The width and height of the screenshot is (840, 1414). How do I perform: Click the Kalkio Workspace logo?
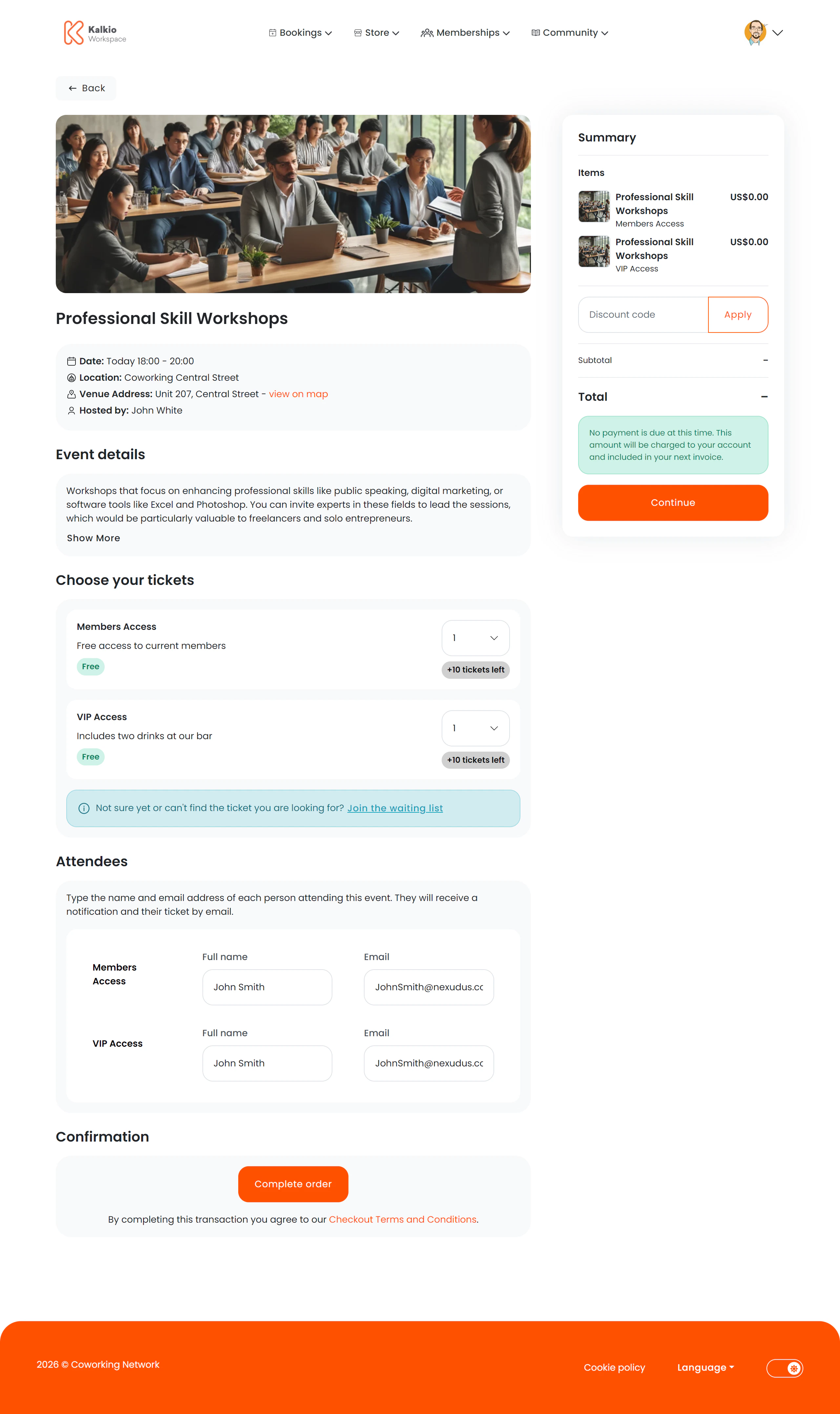(x=95, y=32)
